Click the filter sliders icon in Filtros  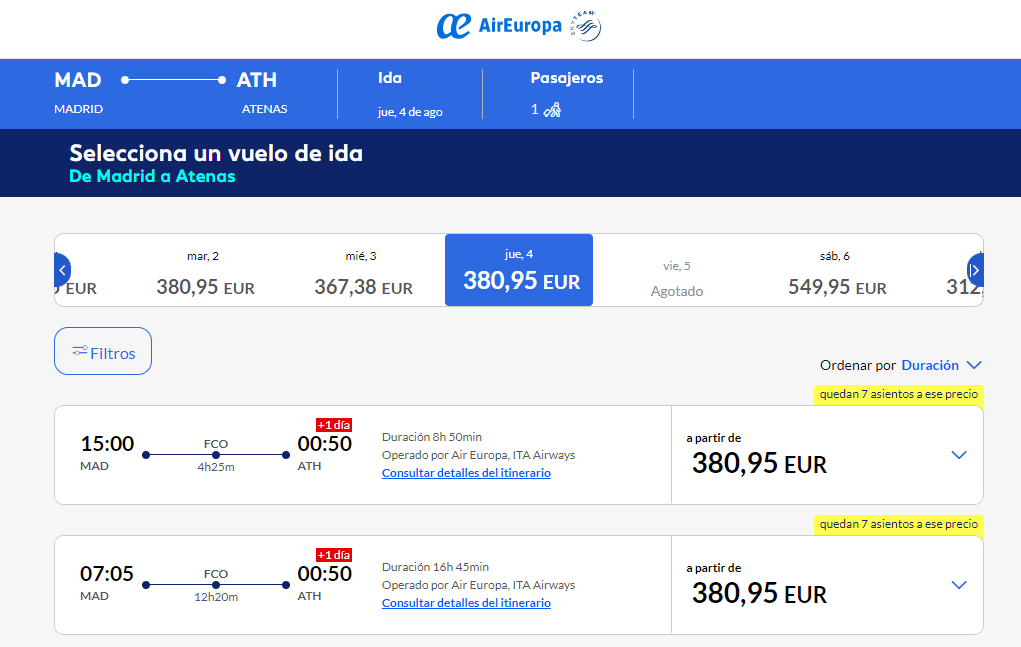[x=79, y=351]
